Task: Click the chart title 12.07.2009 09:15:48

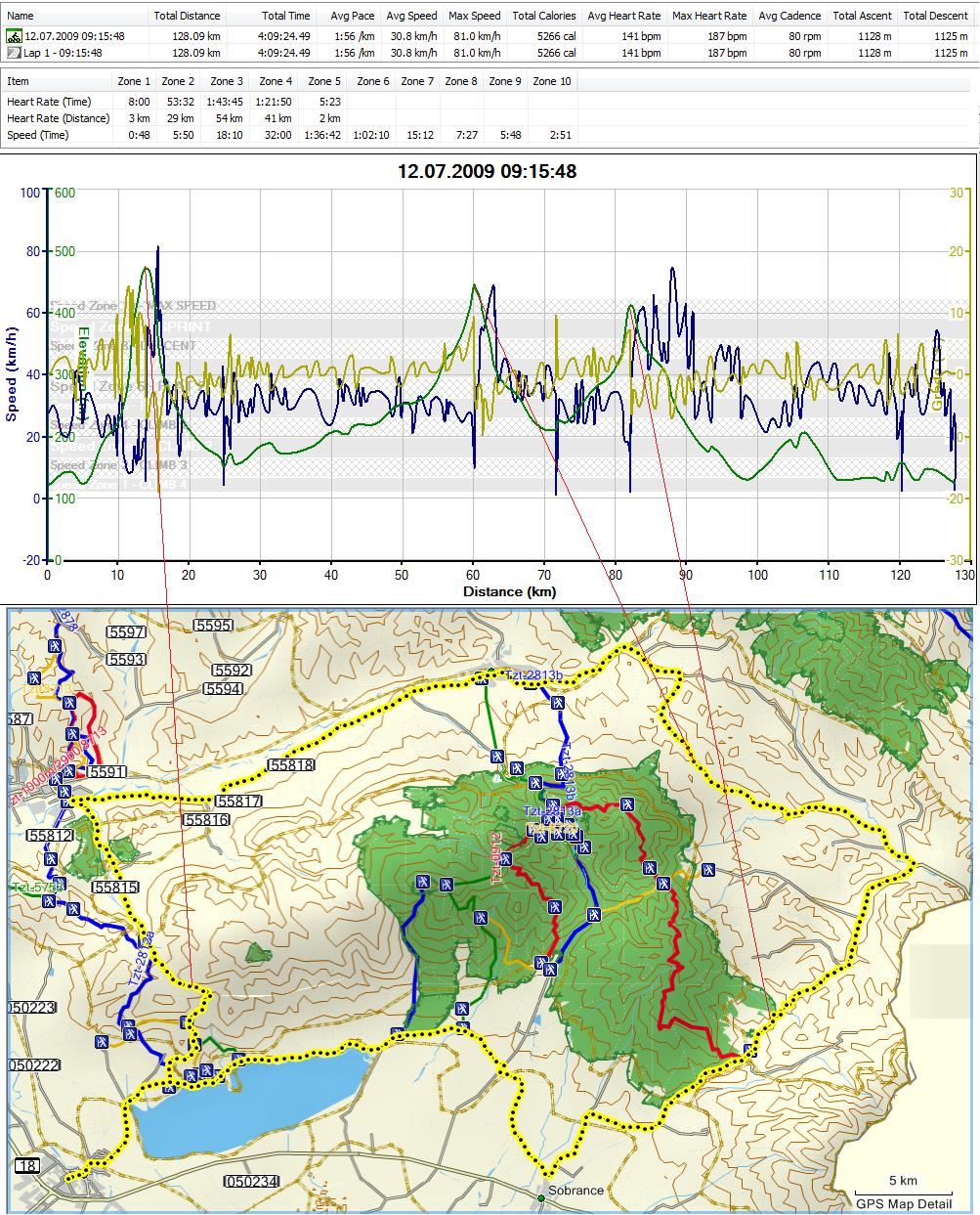Action: point(487,172)
